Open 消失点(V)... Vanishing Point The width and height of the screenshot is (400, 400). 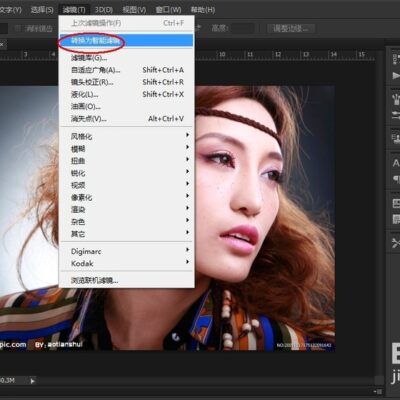point(127,118)
